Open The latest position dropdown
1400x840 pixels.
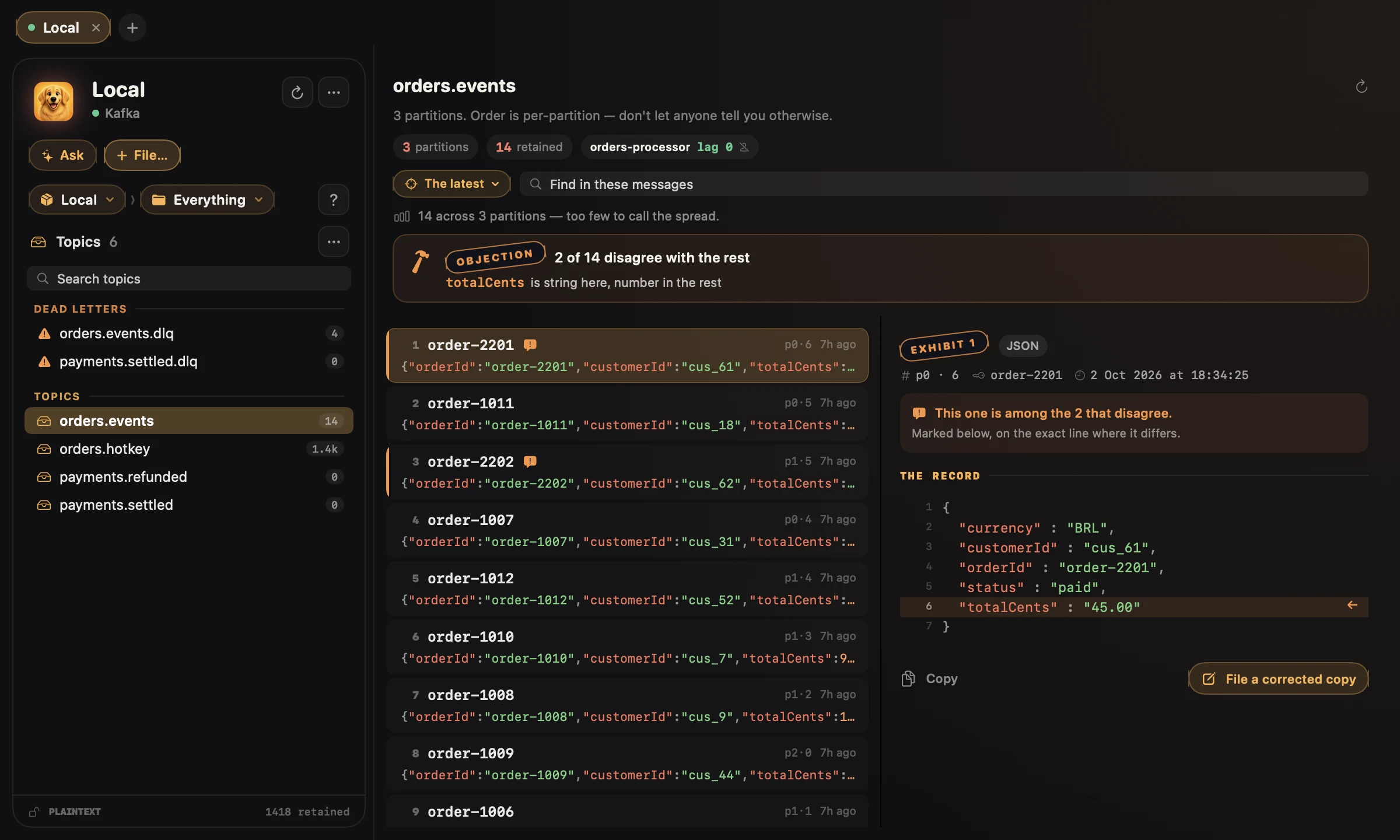pos(452,184)
